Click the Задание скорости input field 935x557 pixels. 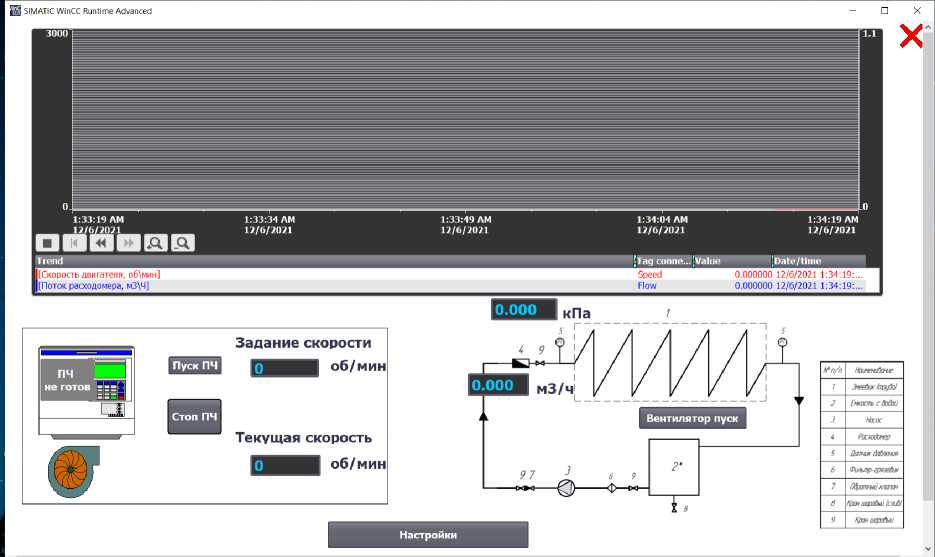[x=284, y=368]
